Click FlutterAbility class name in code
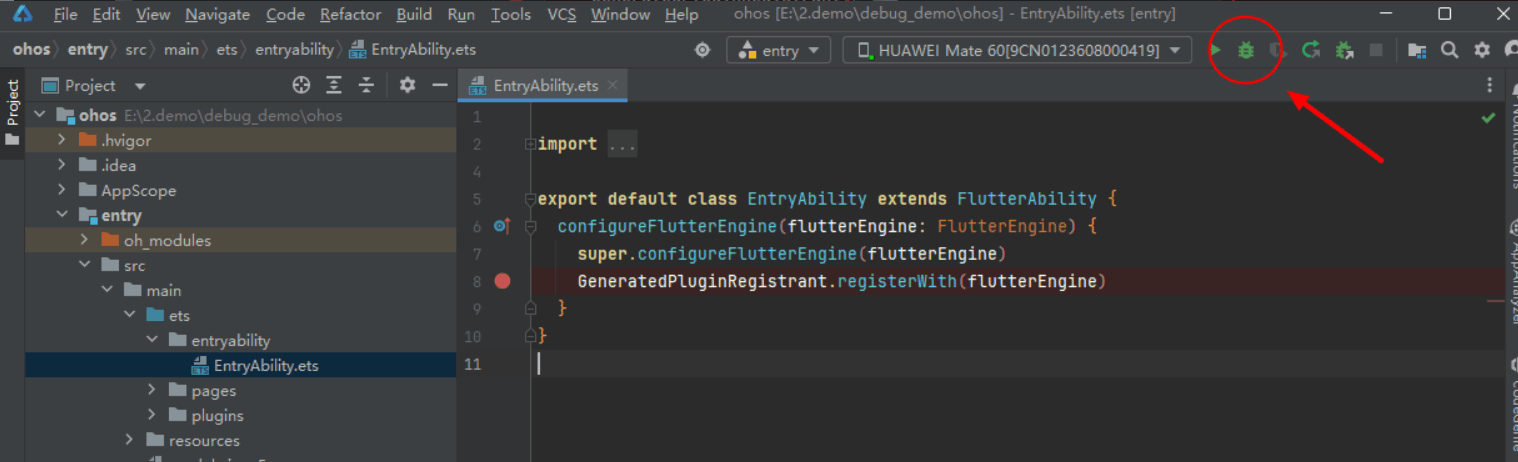This screenshot has height=462, width=1518. [x=1027, y=199]
